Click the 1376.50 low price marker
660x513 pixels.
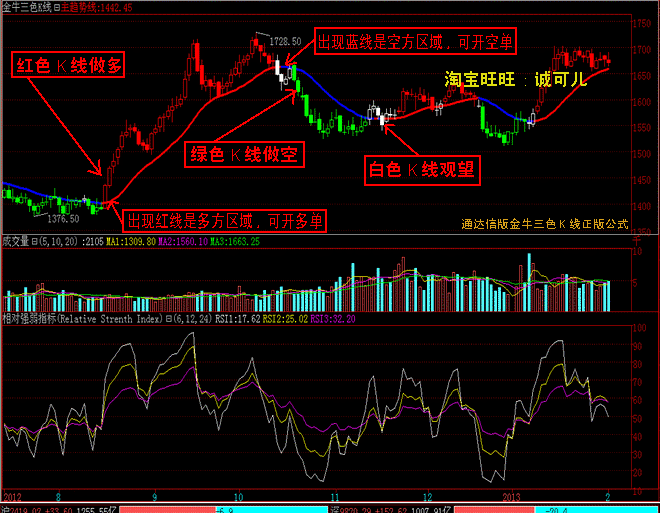pos(62,218)
